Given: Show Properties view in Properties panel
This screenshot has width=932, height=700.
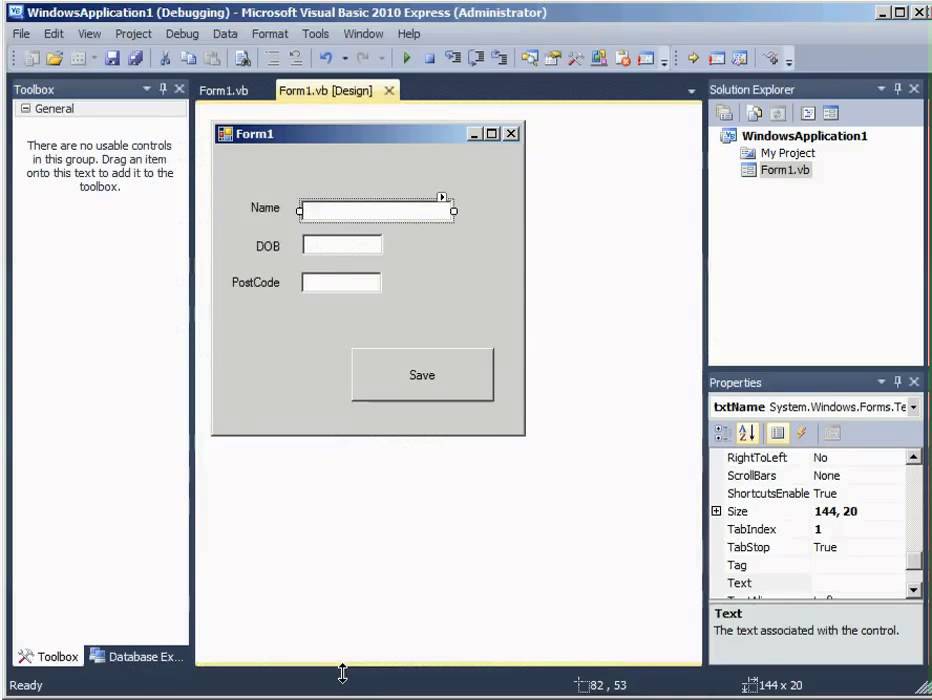Looking at the screenshot, I should pos(777,433).
